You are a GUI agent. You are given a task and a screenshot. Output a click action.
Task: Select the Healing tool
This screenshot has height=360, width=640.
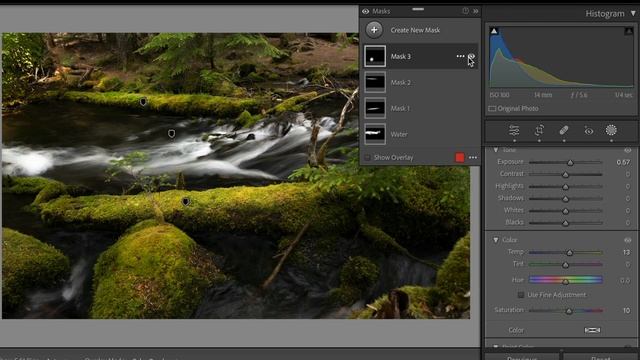point(564,131)
